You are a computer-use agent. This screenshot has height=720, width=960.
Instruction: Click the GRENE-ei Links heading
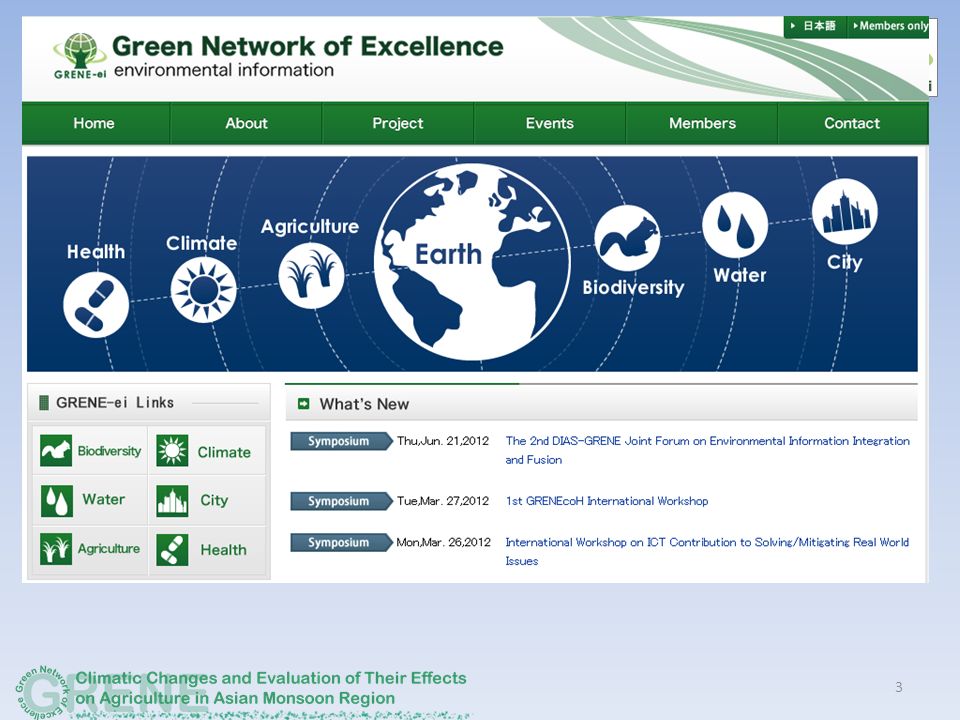(115, 402)
